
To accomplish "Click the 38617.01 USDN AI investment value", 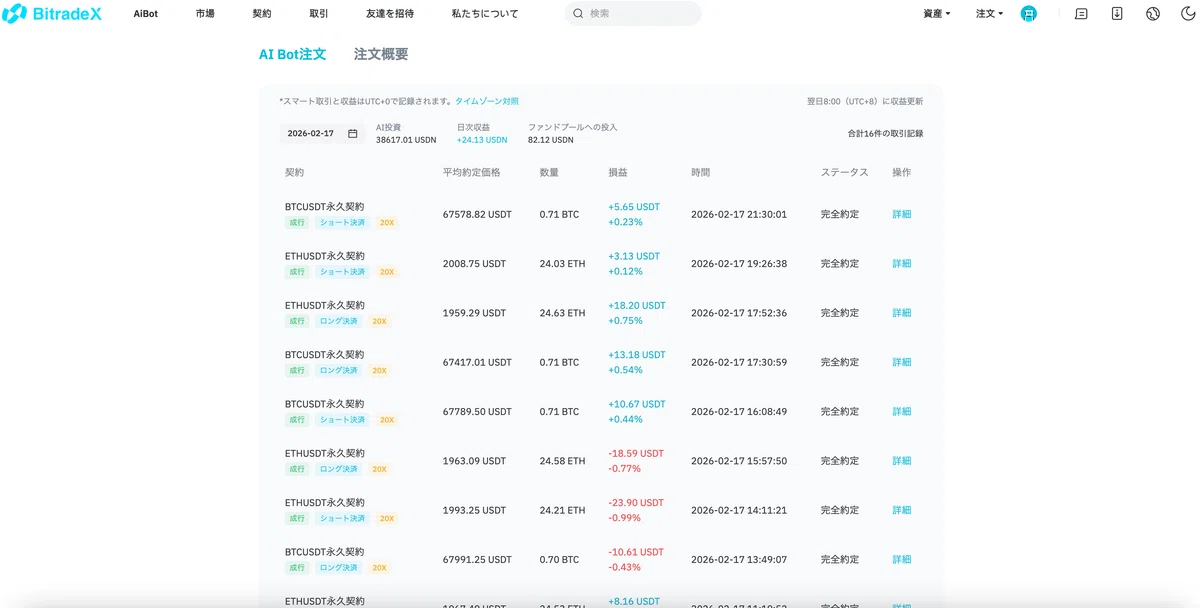I will [406, 140].
